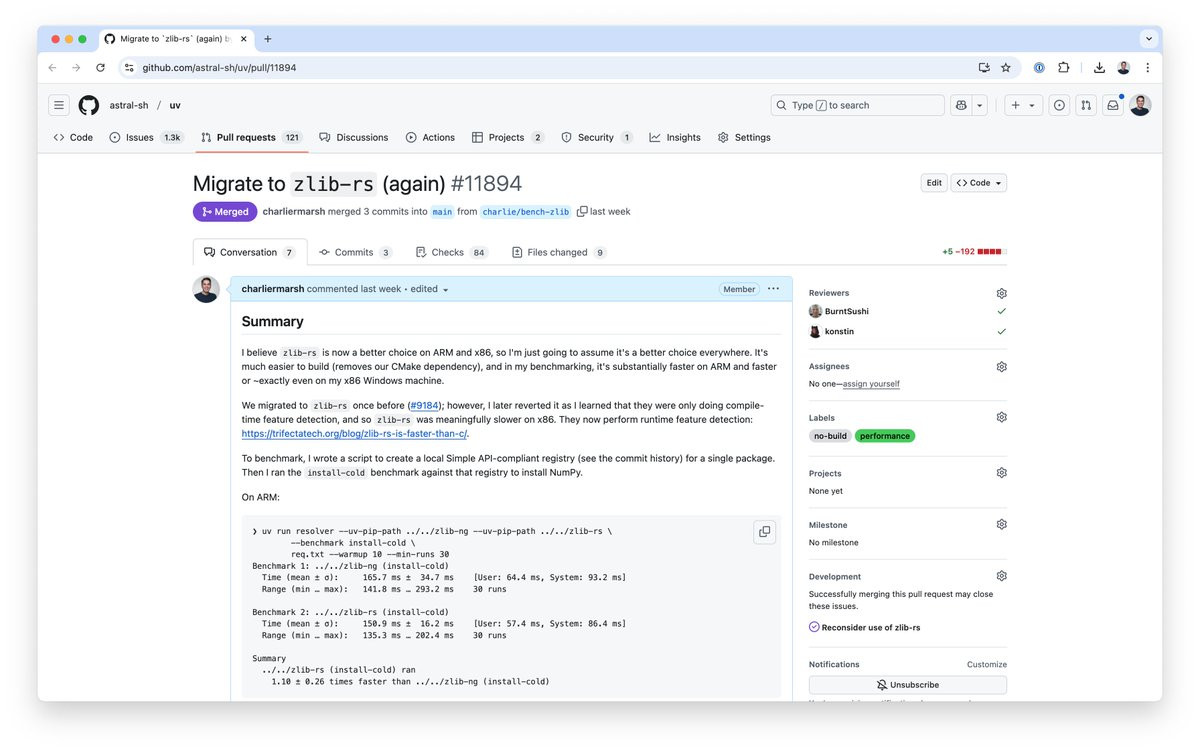Select the no-build label
Viewport: 1200px width, 751px height.
830,436
